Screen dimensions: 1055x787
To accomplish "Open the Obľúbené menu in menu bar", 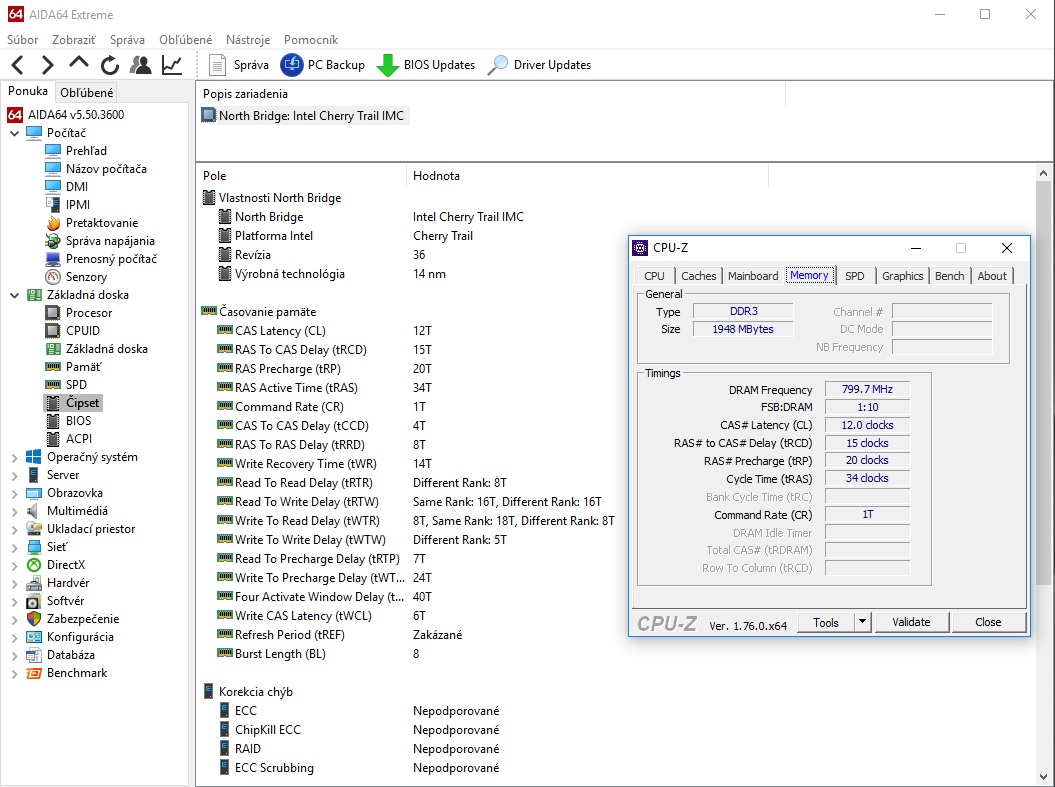I will click(x=186, y=40).
